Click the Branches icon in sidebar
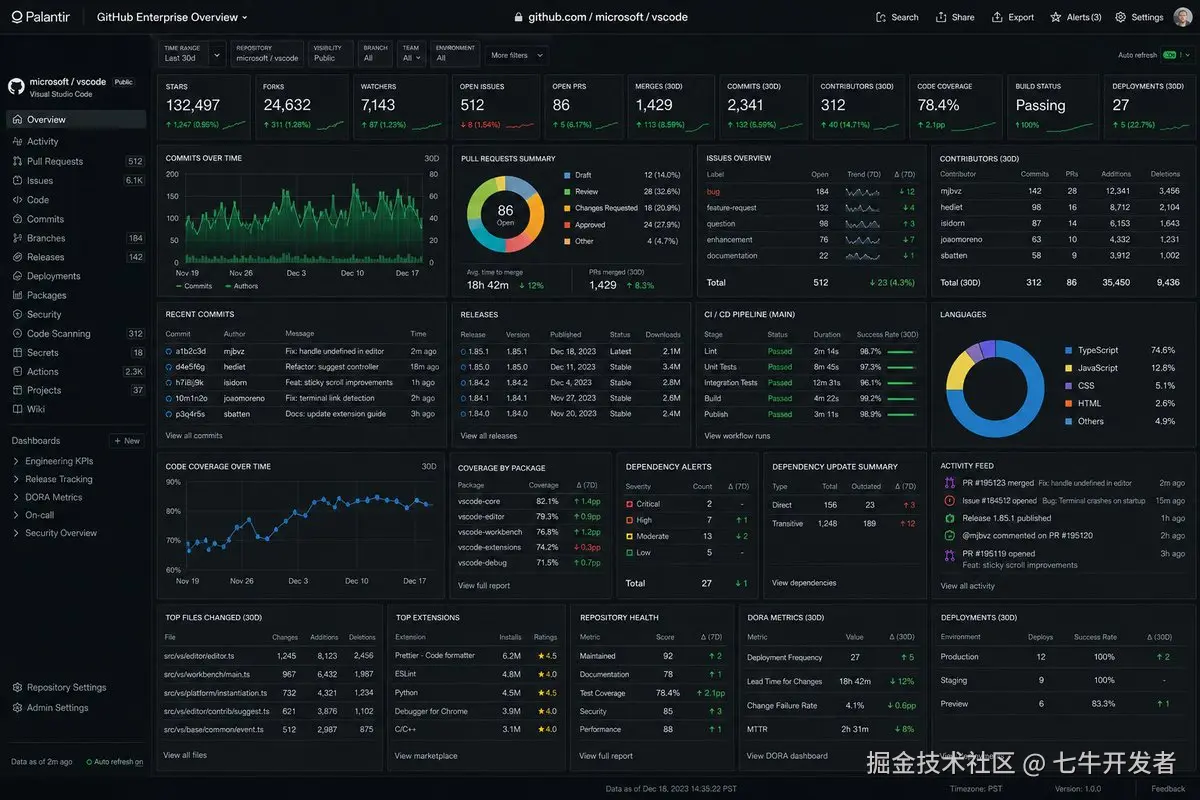 [x=17, y=238]
